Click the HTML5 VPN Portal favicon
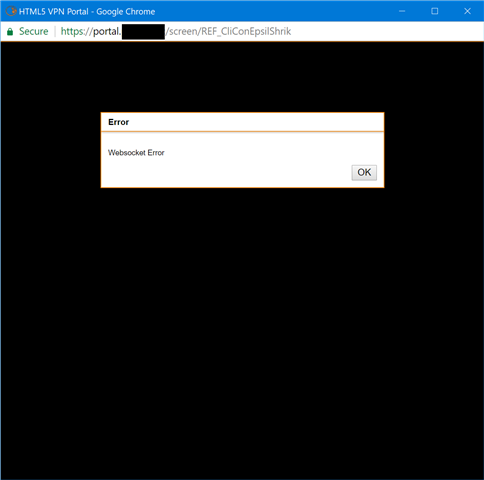 pos(11,11)
